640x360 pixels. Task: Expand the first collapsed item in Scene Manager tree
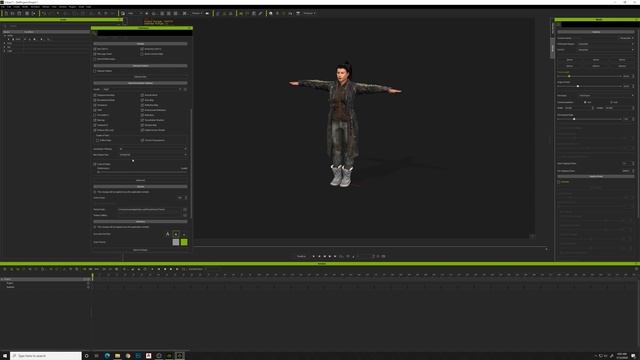click(x=5, y=43)
